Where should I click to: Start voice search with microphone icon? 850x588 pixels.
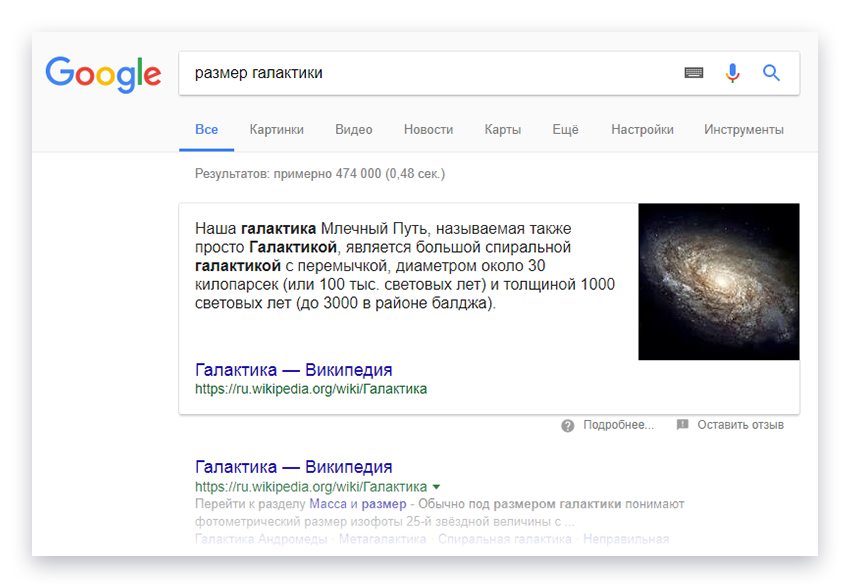click(x=732, y=73)
